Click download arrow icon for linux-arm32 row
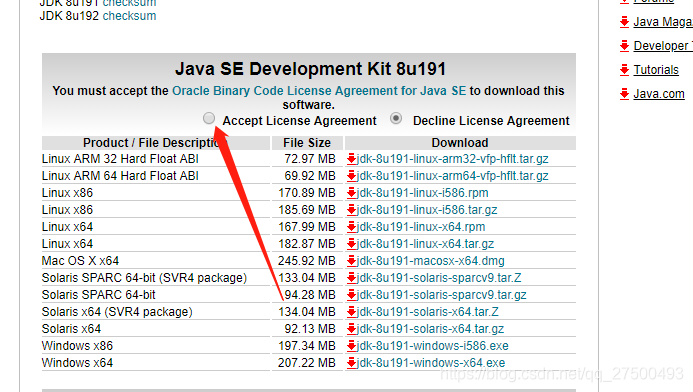Viewport: 693px width, 392px height. [352, 159]
